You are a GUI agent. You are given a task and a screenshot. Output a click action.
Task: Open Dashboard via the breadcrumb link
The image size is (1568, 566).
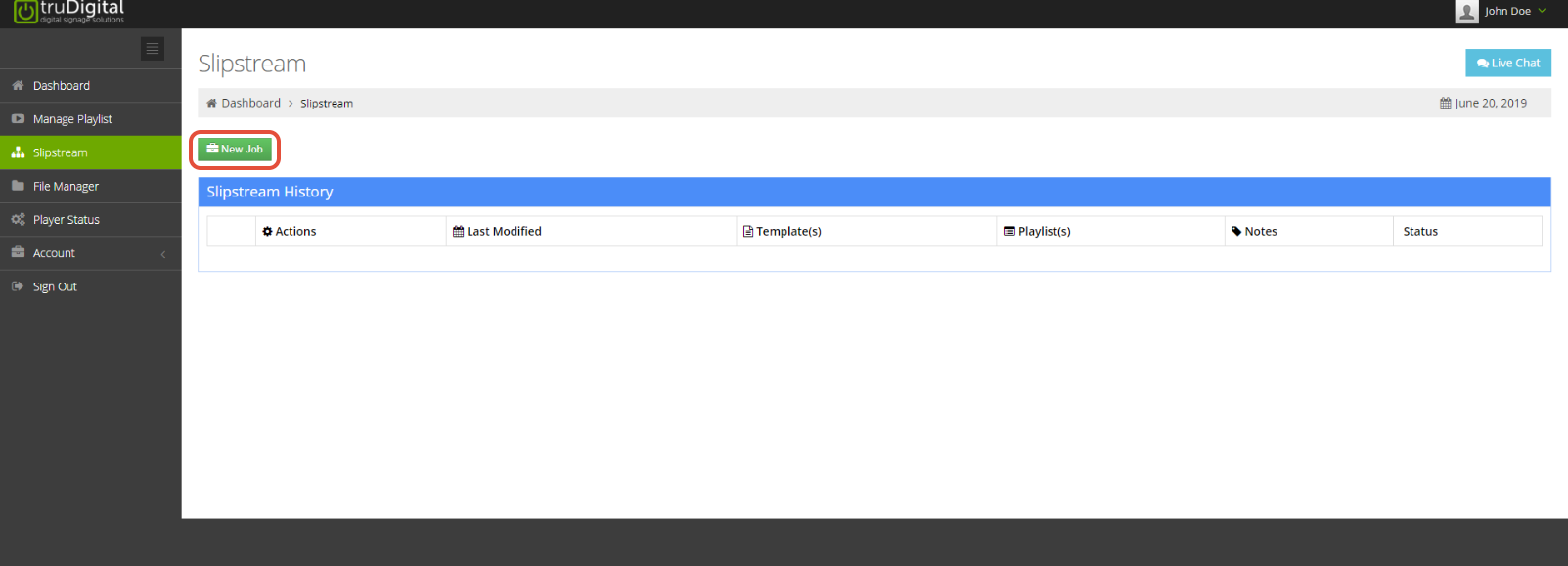(x=249, y=103)
